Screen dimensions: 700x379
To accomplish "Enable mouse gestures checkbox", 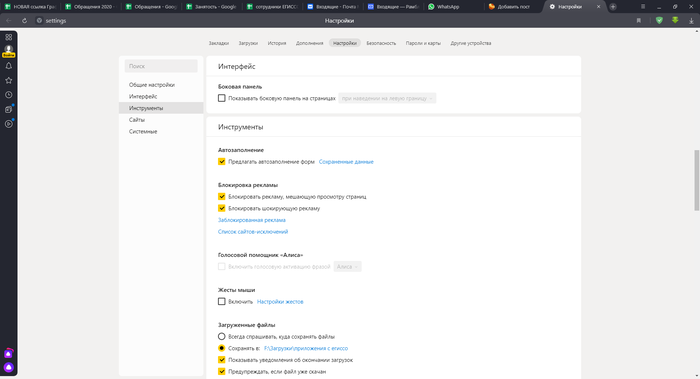I will tap(221, 302).
